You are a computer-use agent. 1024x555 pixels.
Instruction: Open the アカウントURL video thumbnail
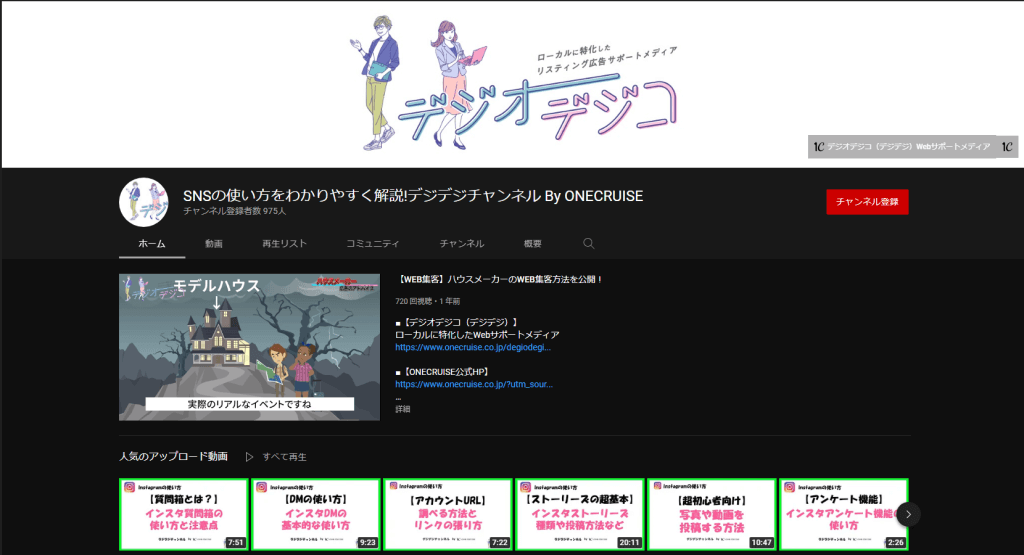click(447, 515)
